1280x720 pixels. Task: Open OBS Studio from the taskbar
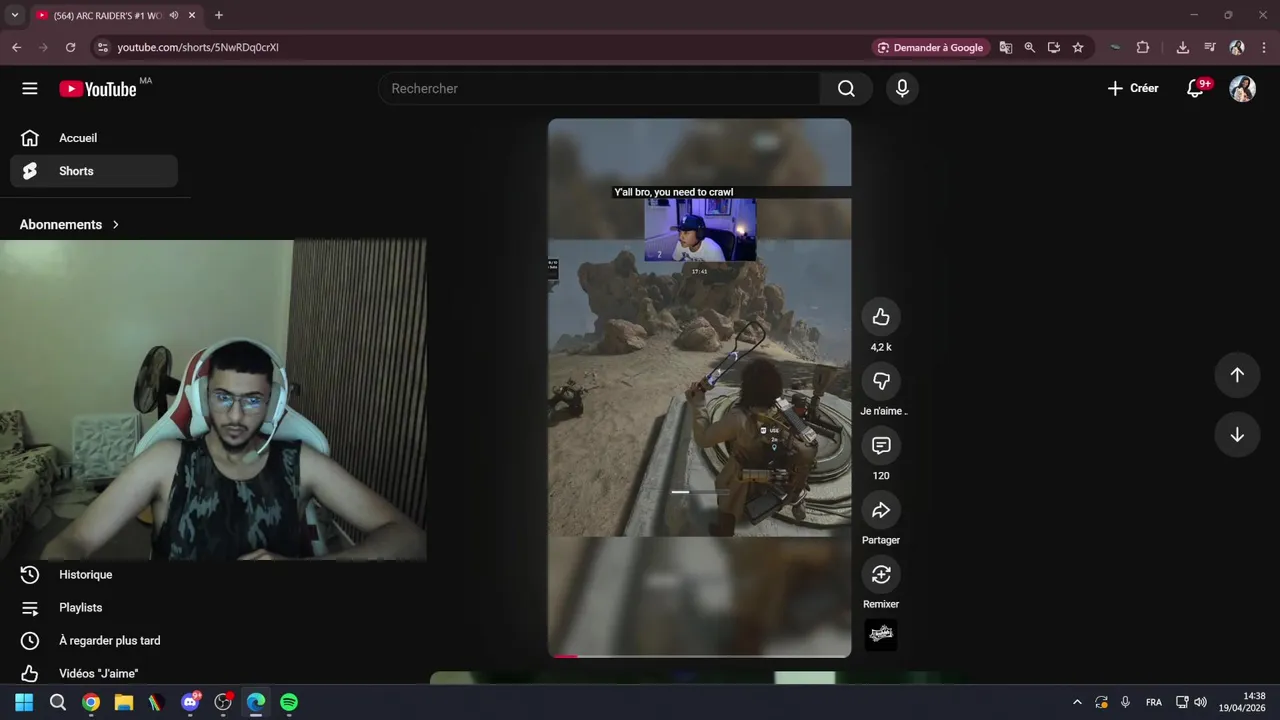pyautogui.click(x=223, y=702)
